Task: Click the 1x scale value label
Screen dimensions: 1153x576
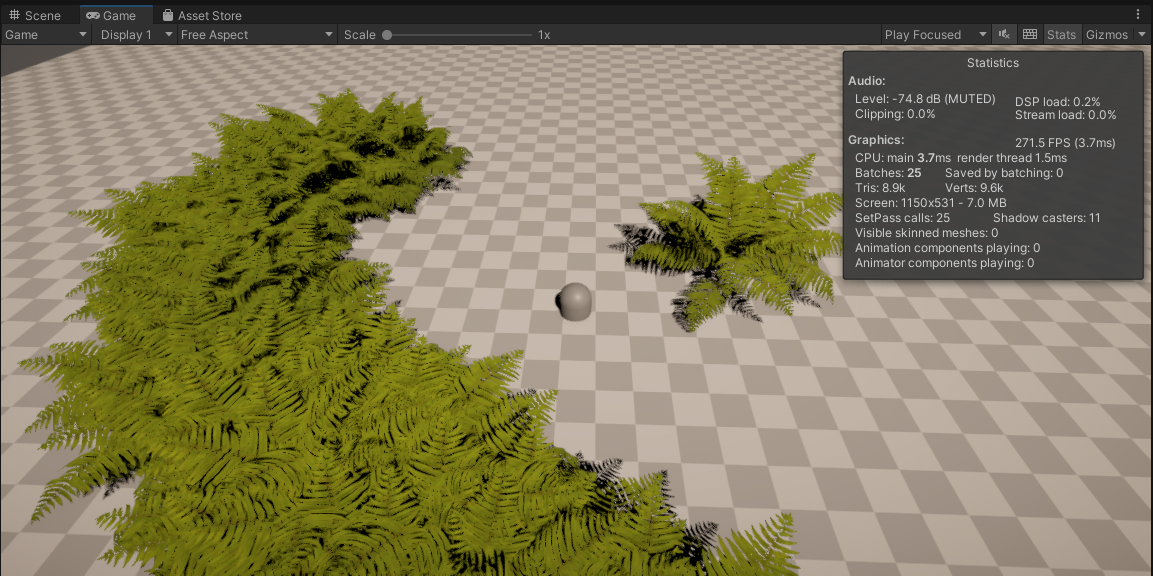Action: (544, 35)
